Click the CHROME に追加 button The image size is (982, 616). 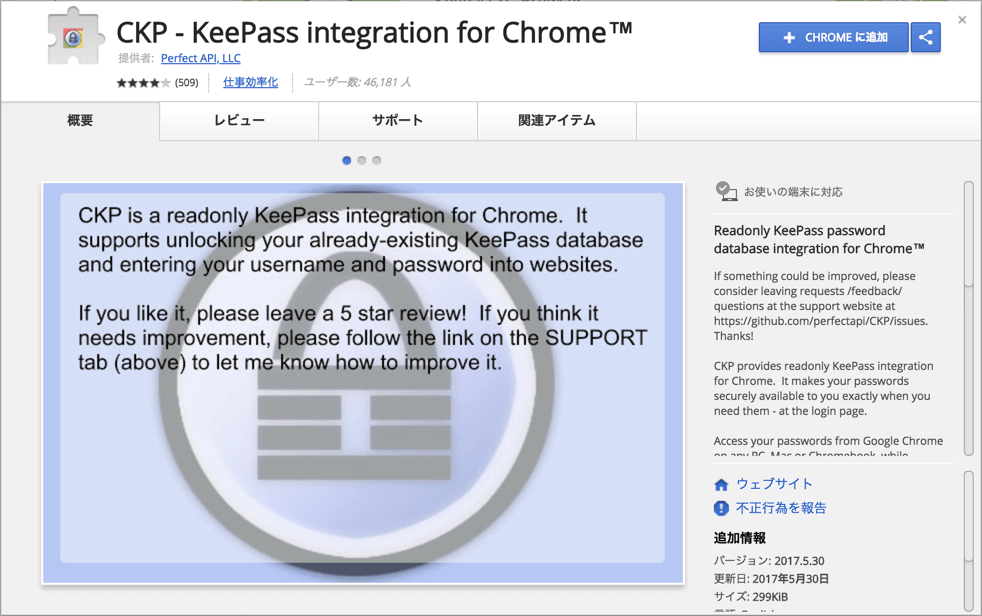(833, 37)
